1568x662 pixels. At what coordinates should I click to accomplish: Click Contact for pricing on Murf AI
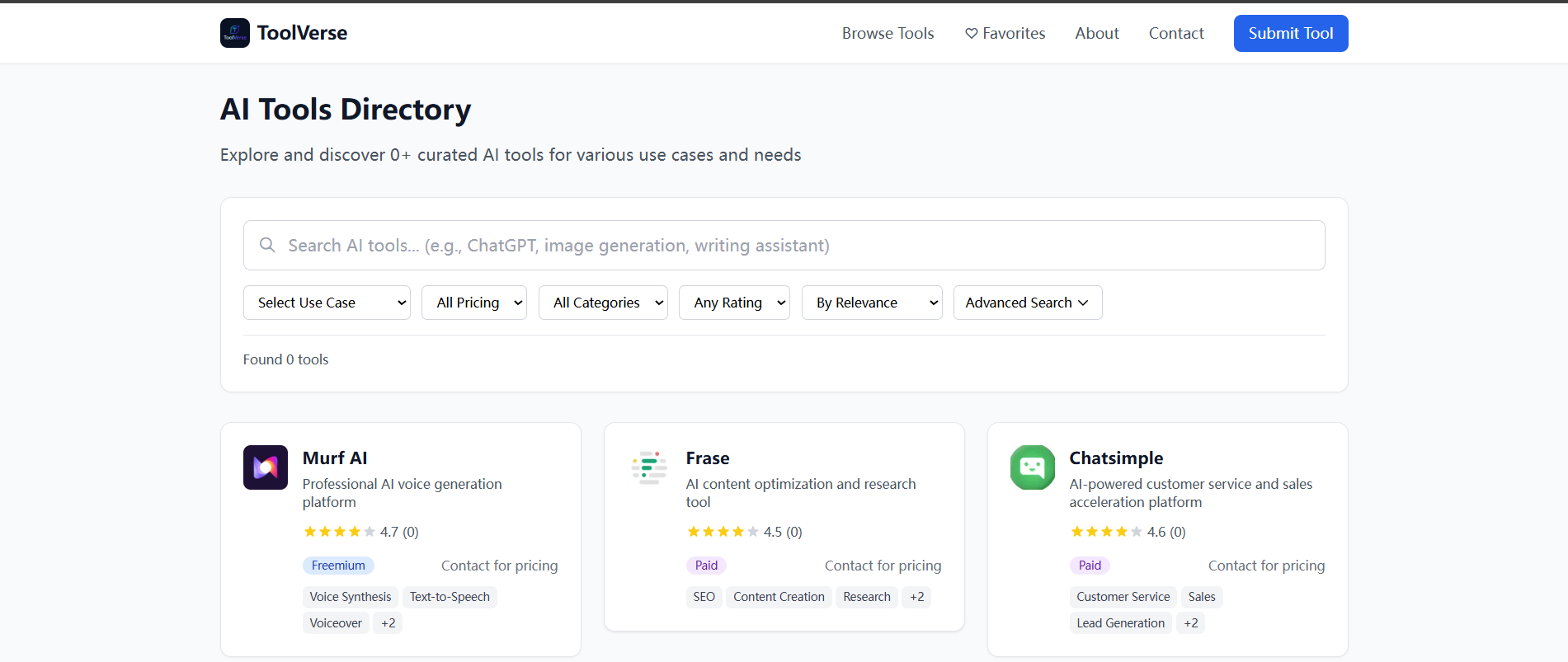click(x=499, y=566)
